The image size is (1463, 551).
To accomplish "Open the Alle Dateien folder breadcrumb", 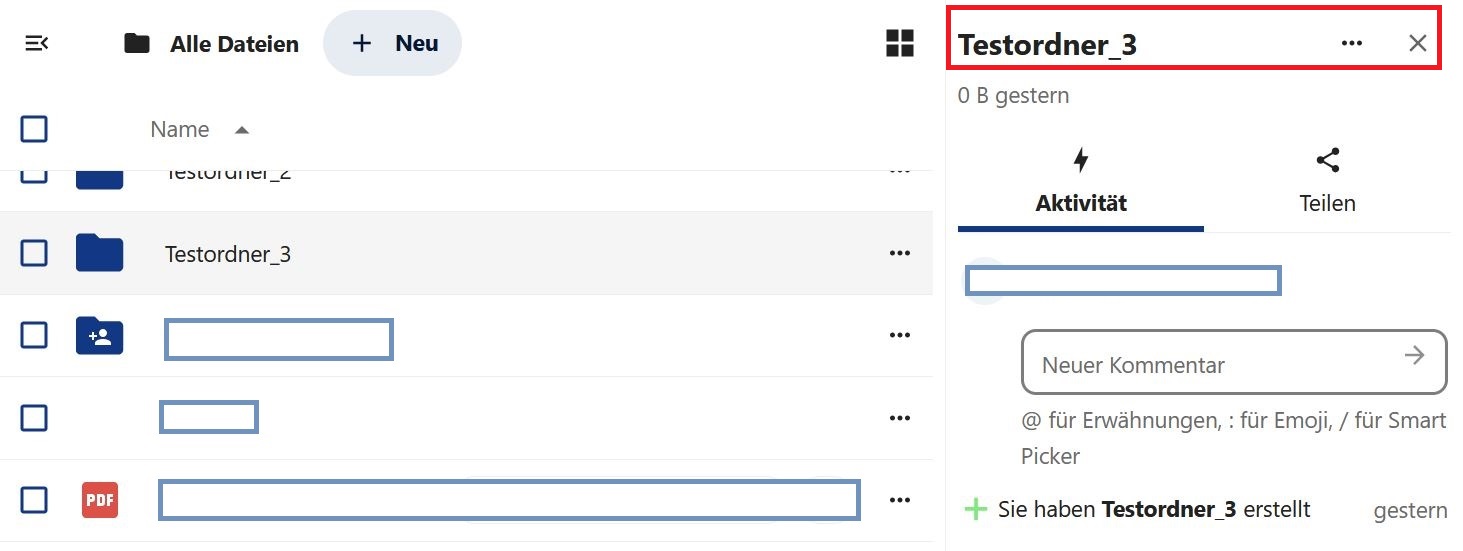I will [x=211, y=44].
